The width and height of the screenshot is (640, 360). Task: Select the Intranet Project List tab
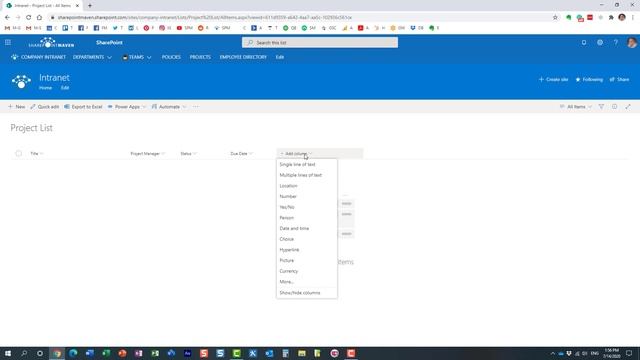(x=42, y=6)
